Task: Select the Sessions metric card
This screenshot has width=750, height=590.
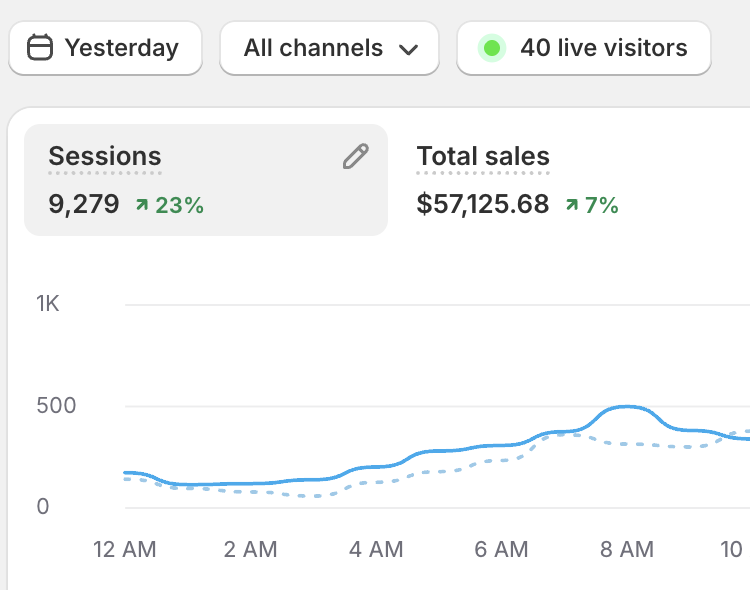Action: [x=206, y=180]
